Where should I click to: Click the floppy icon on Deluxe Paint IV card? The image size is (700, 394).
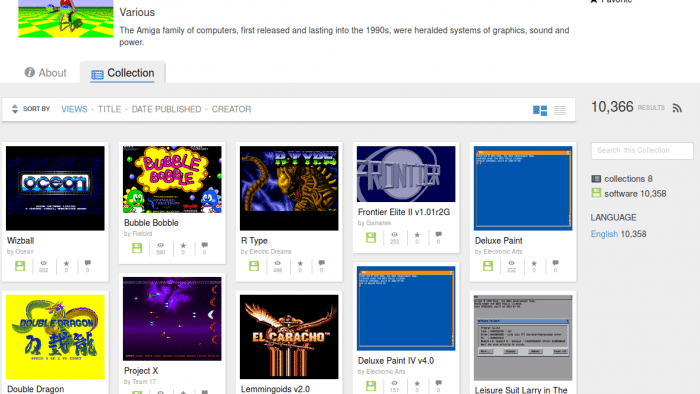tap(371, 386)
